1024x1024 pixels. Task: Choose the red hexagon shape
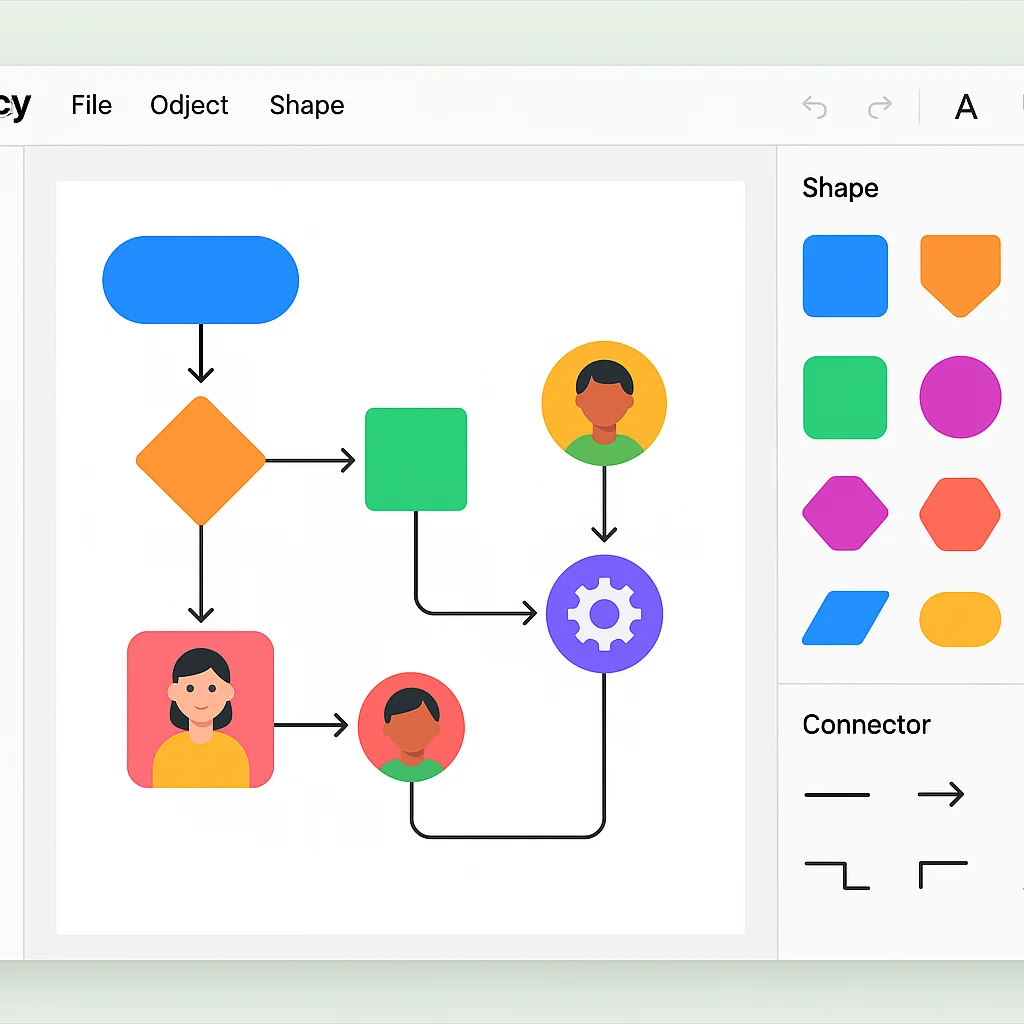click(960, 514)
